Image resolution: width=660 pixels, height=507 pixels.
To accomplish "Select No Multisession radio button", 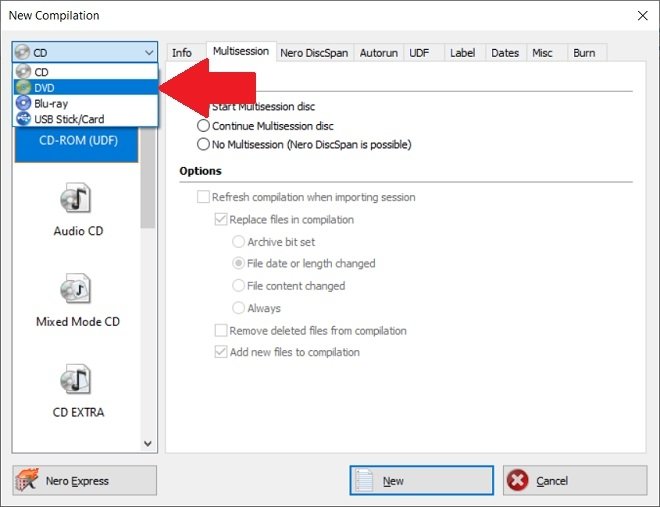I will coord(203,144).
